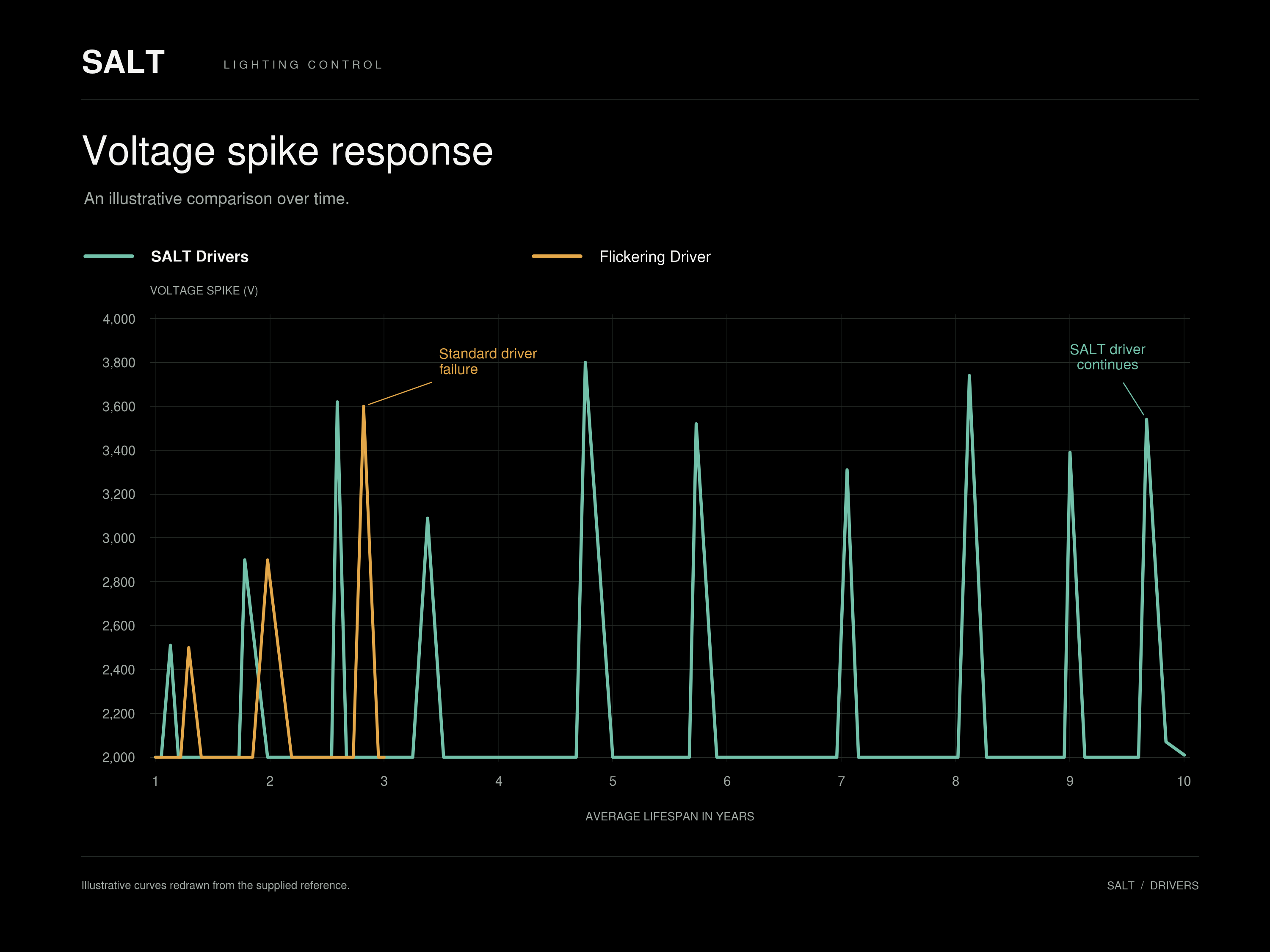Click the x-axis label for year 9
Screen dimensions: 1270x952
click(1070, 781)
